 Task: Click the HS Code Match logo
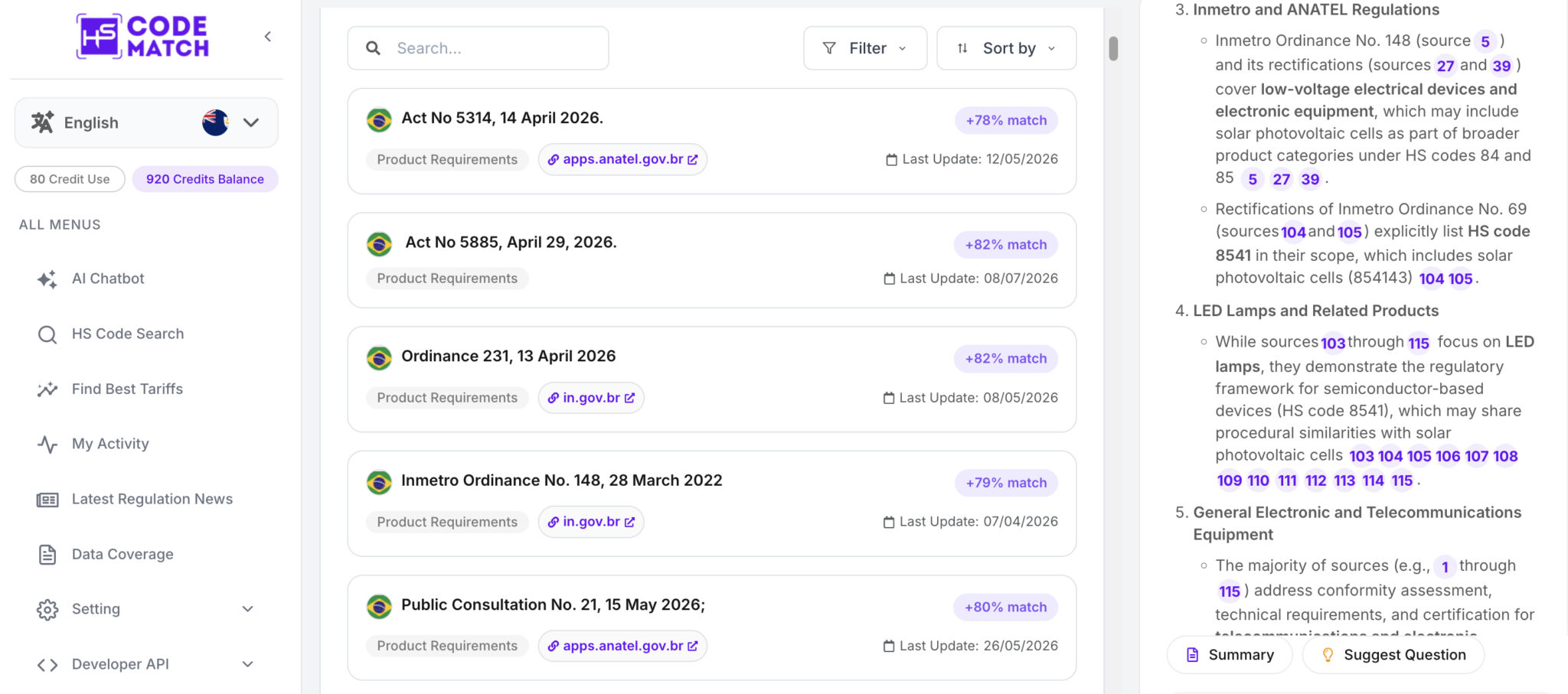tap(143, 36)
